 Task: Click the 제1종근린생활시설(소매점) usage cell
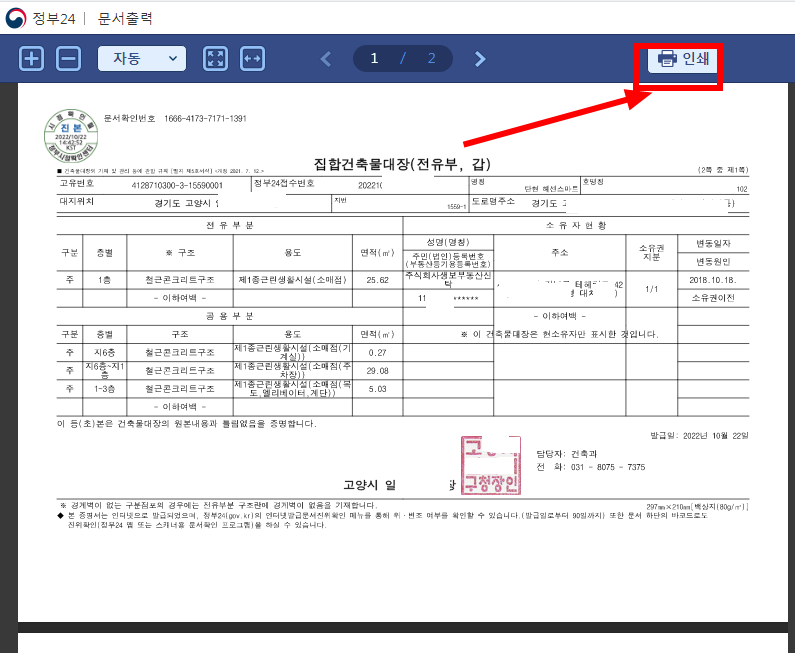click(x=293, y=280)
